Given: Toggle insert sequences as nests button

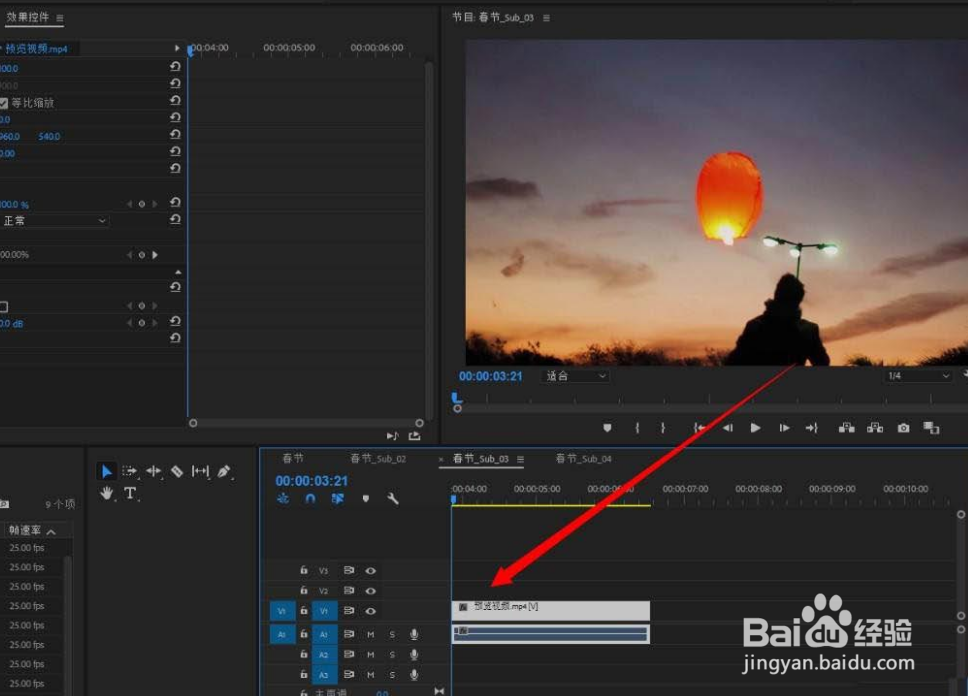Looking at the screenshot, I should pos(283,498).
